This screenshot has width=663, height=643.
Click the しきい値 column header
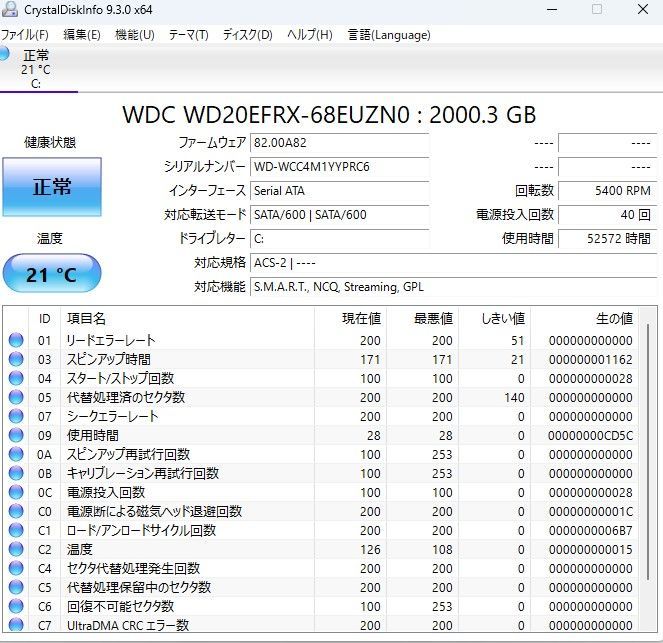[x=494, y=318]
